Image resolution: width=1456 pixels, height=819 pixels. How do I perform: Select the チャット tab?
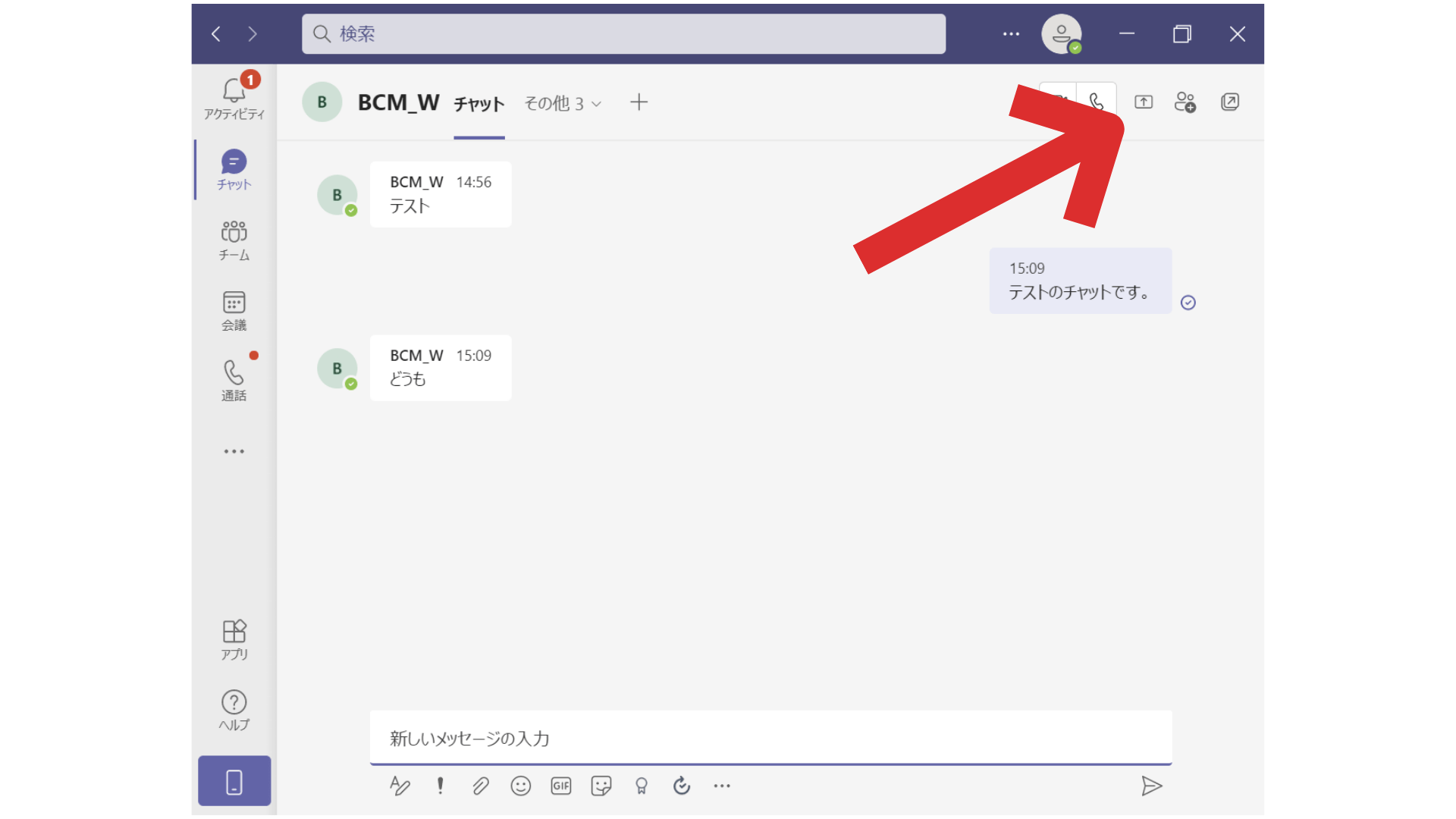[x=479, y=105]
